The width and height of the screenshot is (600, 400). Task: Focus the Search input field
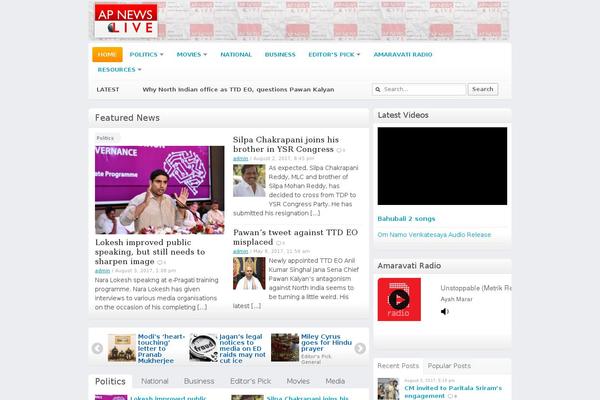coord(419,89)
